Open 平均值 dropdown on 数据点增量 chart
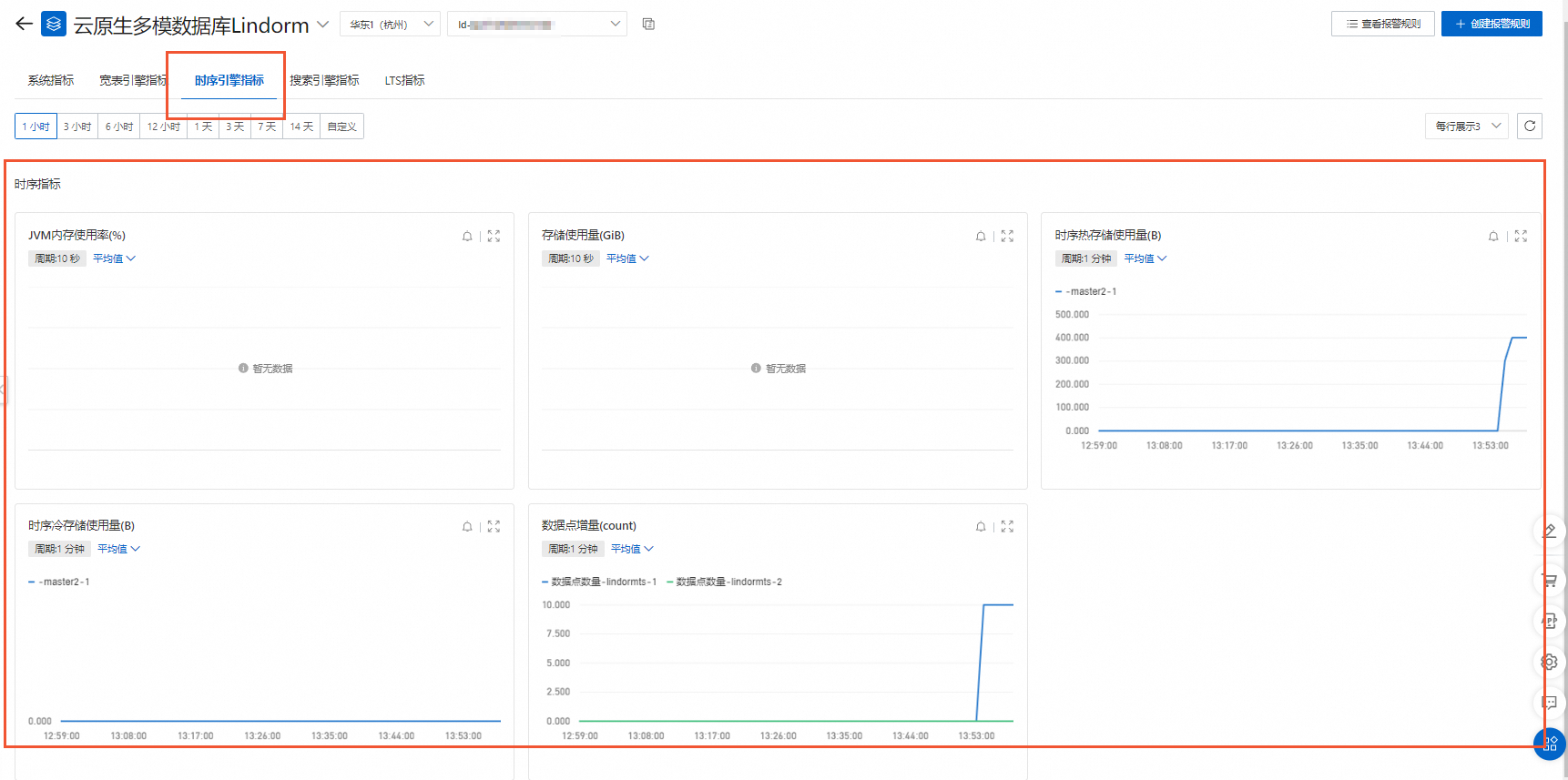 (x=633, y=549)
